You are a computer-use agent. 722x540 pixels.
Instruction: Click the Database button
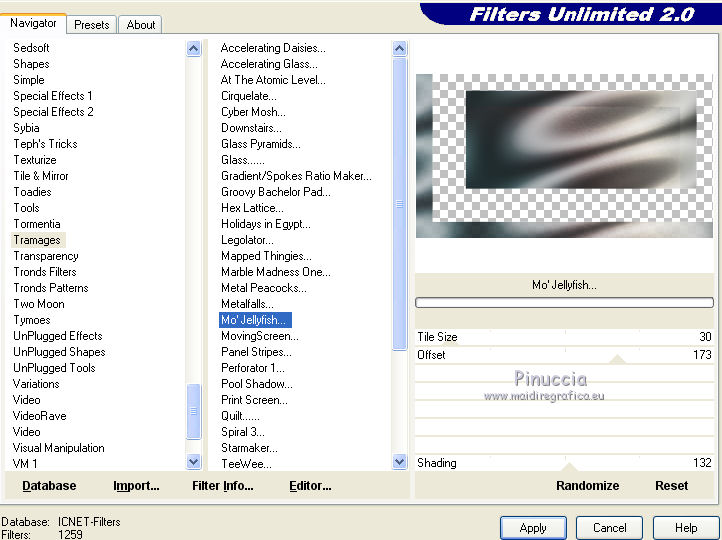point(49,486)
